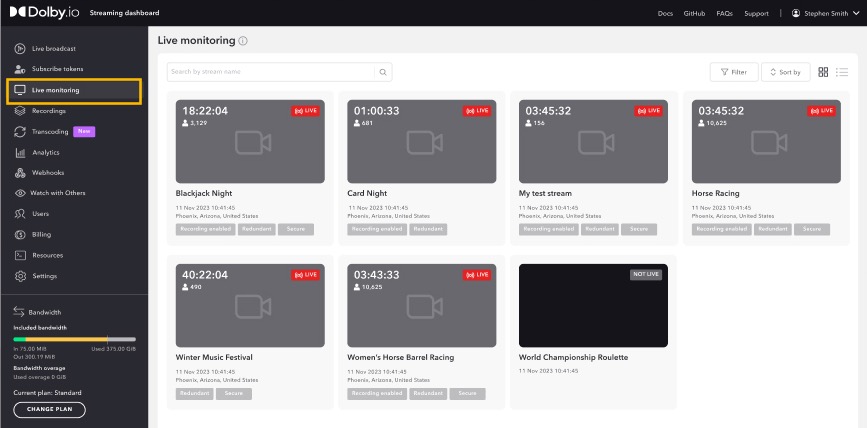Click the Analytics chart icon
This screenshot has width=867, height=428.
pos(19,152)
